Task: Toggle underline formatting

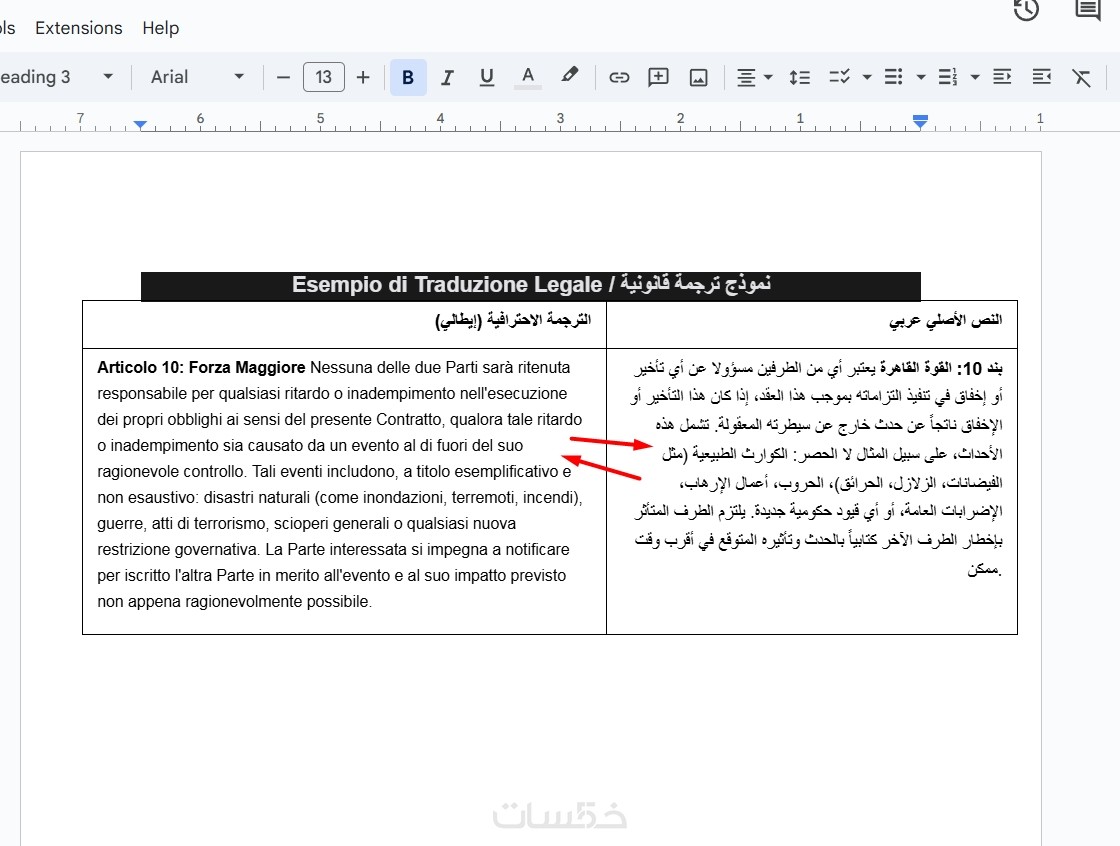Action: [x=486, y=77]
